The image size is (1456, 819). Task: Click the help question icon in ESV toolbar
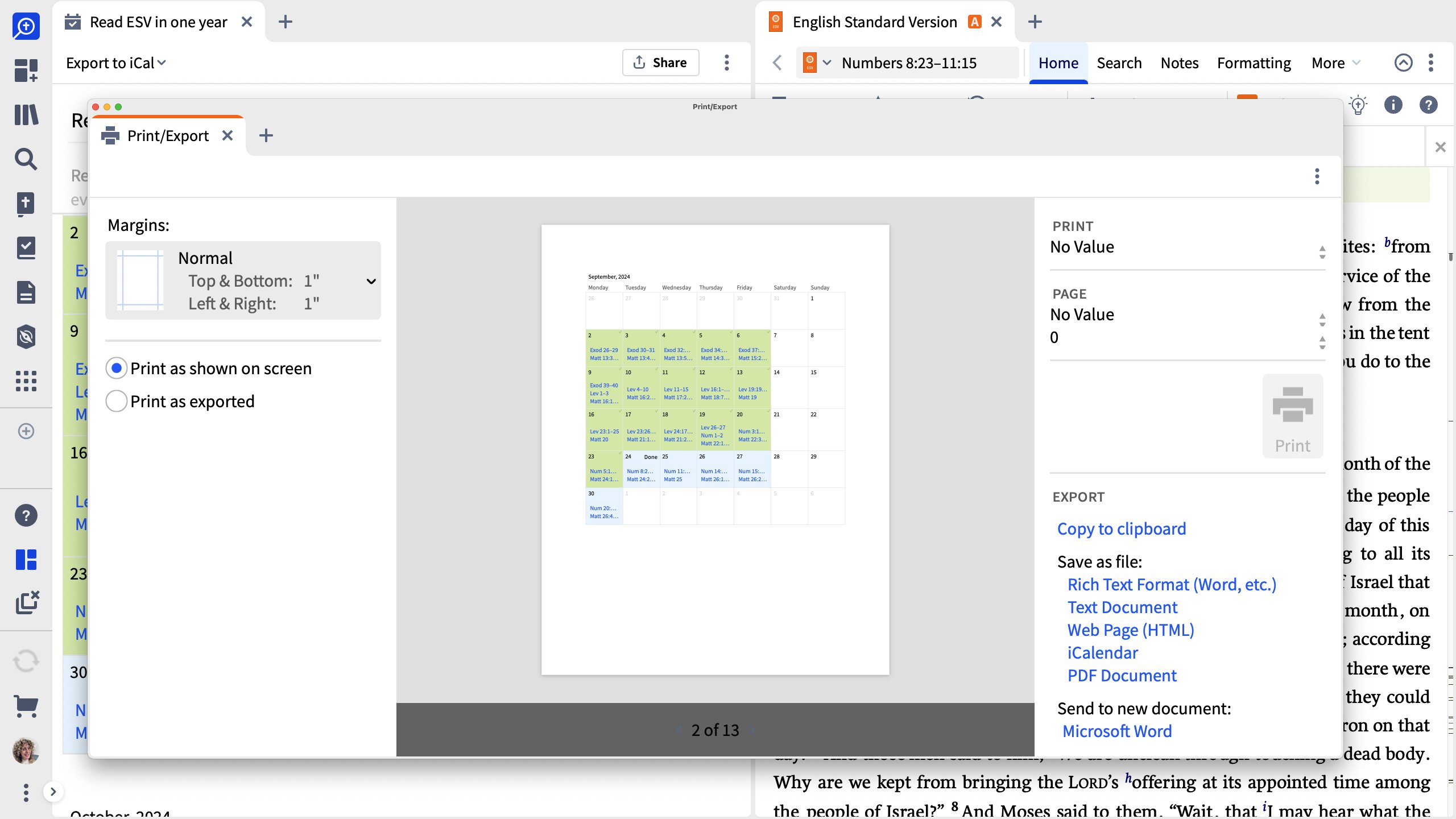(1428, 105)
